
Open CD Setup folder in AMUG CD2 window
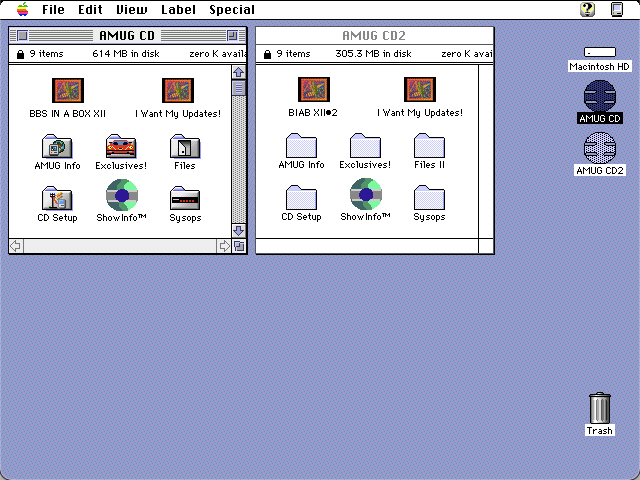point(301,198)
